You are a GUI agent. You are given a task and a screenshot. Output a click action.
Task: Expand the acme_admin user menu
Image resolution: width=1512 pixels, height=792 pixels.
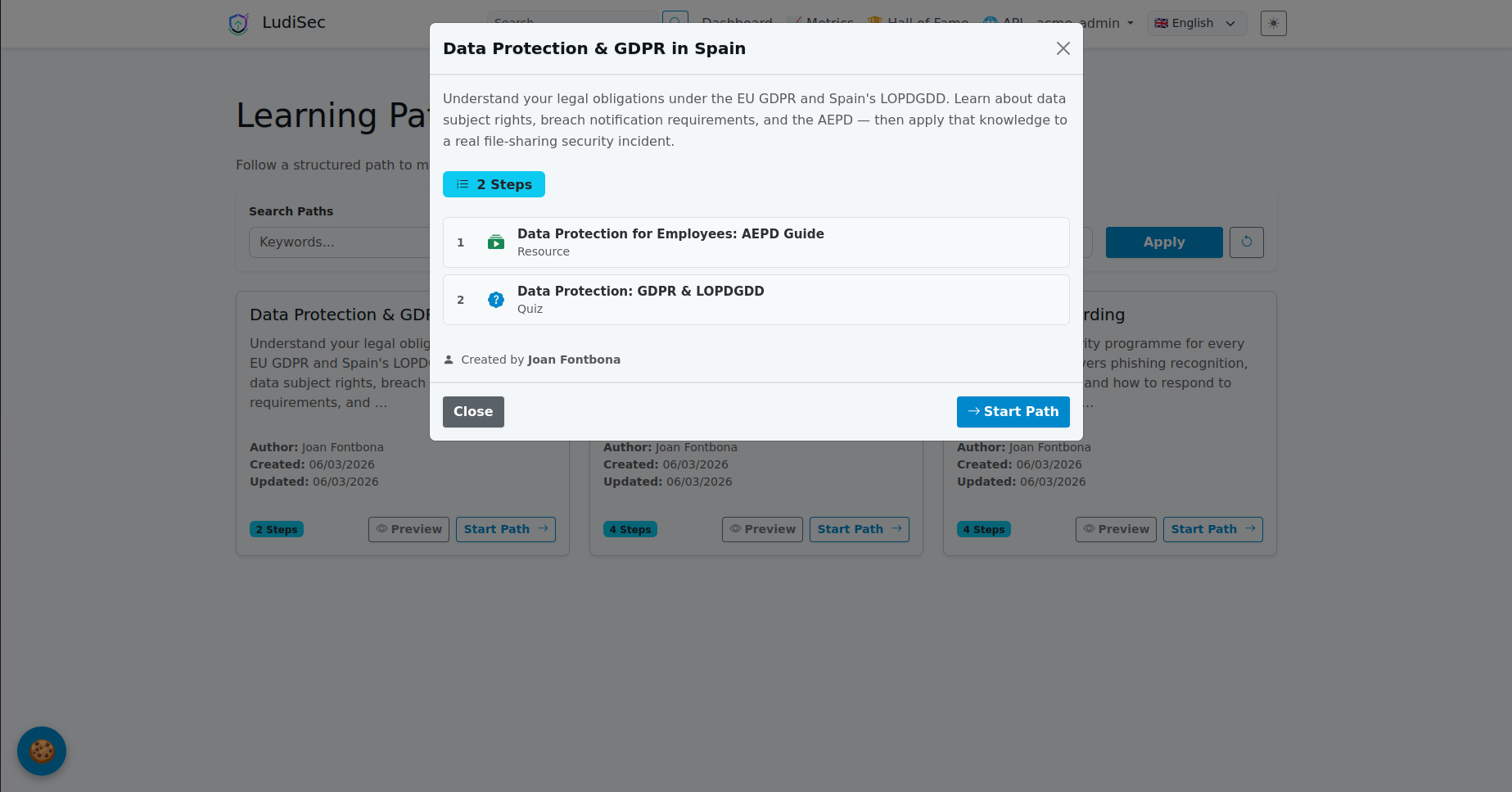tap(1085, 23)
